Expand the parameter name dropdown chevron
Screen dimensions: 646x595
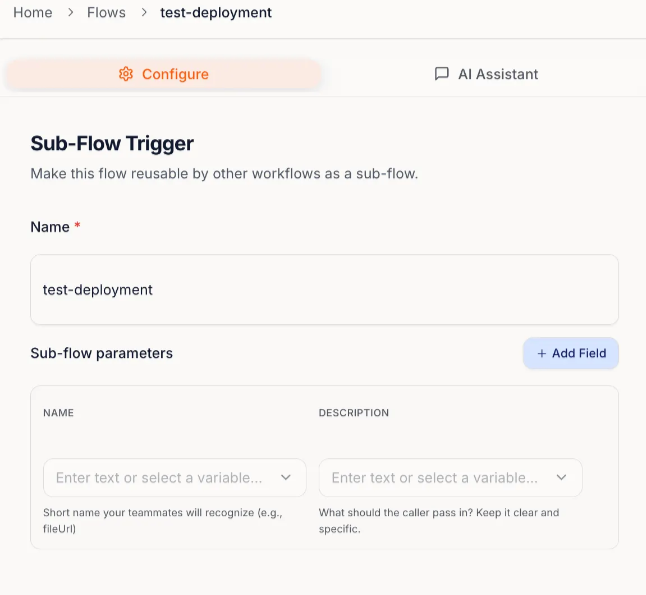pyautogui.click(x=286, y=478)
